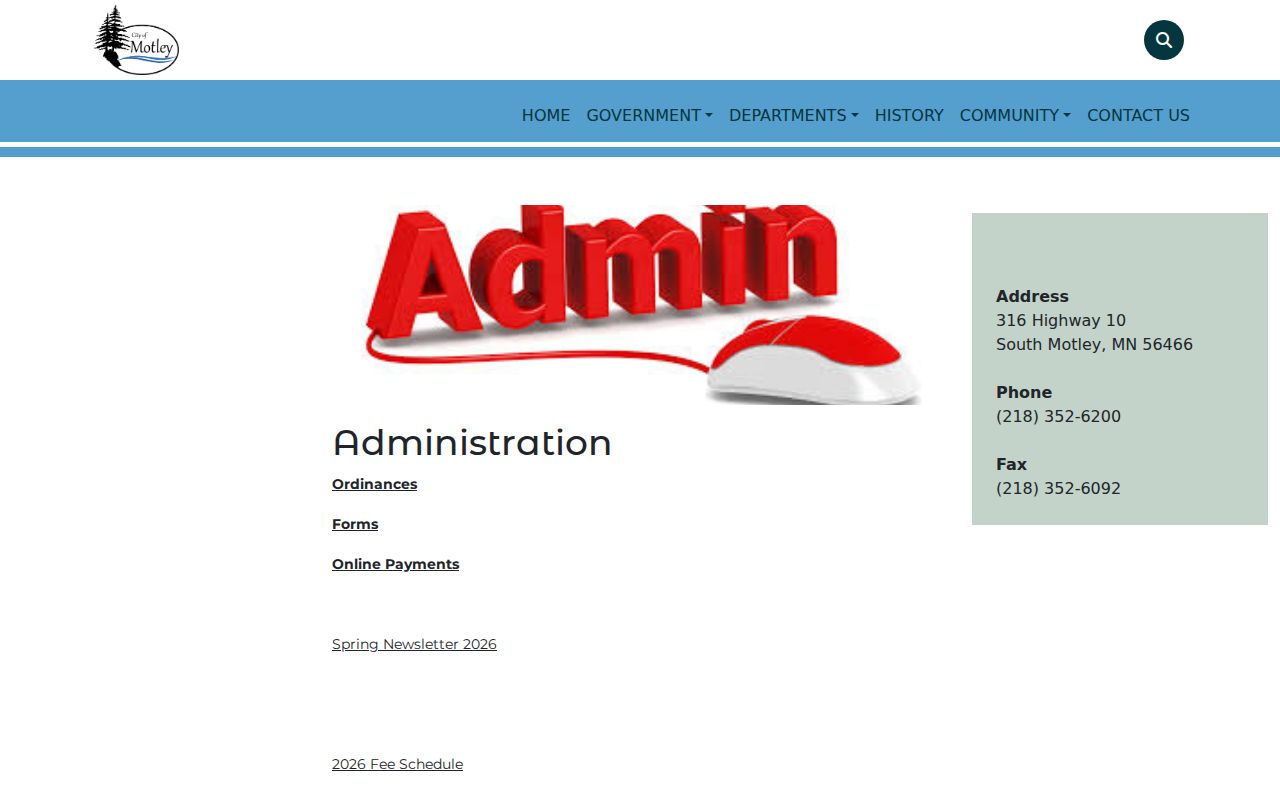Open the HISTORY page

909,115
